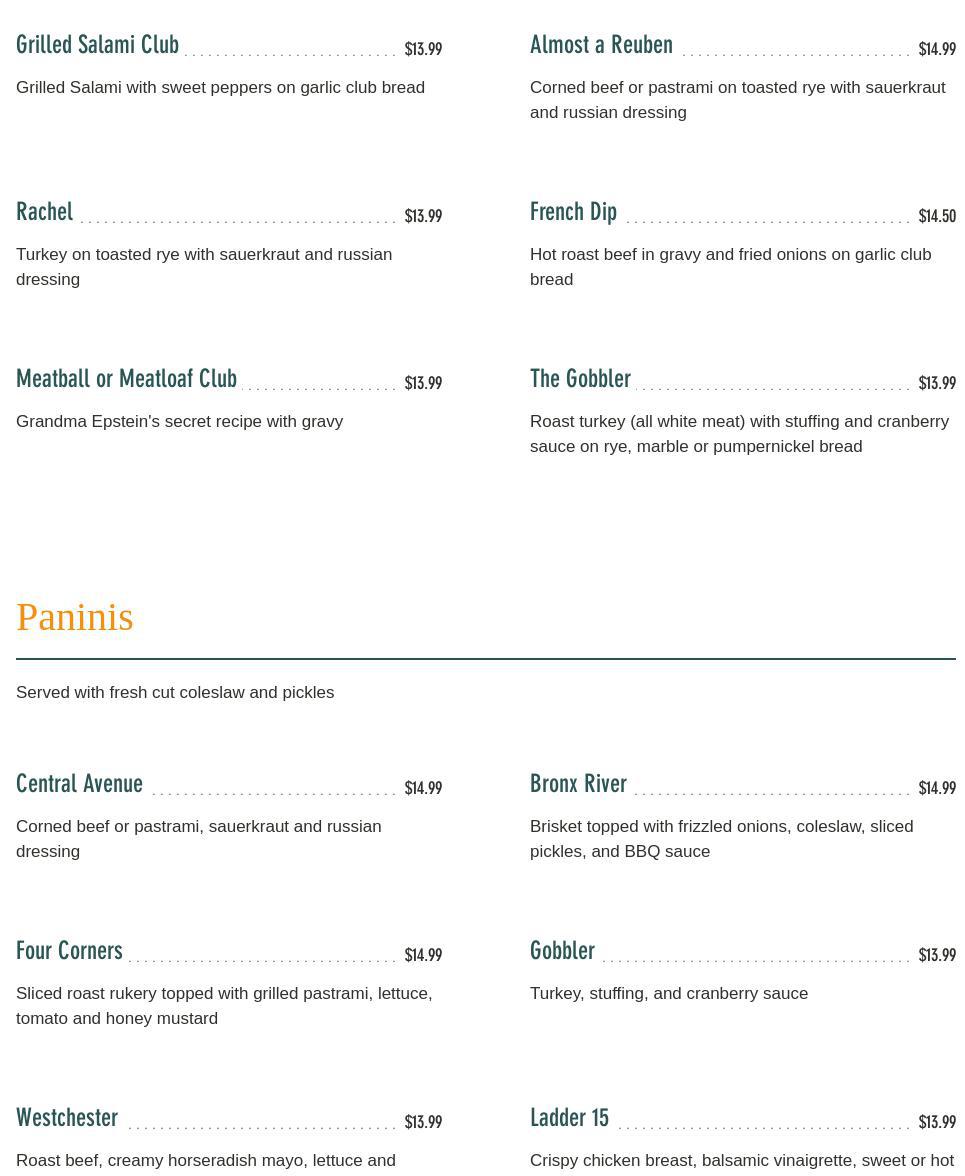Screen dimensions: 965x1176
Task: Click the Grilled Salami Club item title
Action: 97,45
